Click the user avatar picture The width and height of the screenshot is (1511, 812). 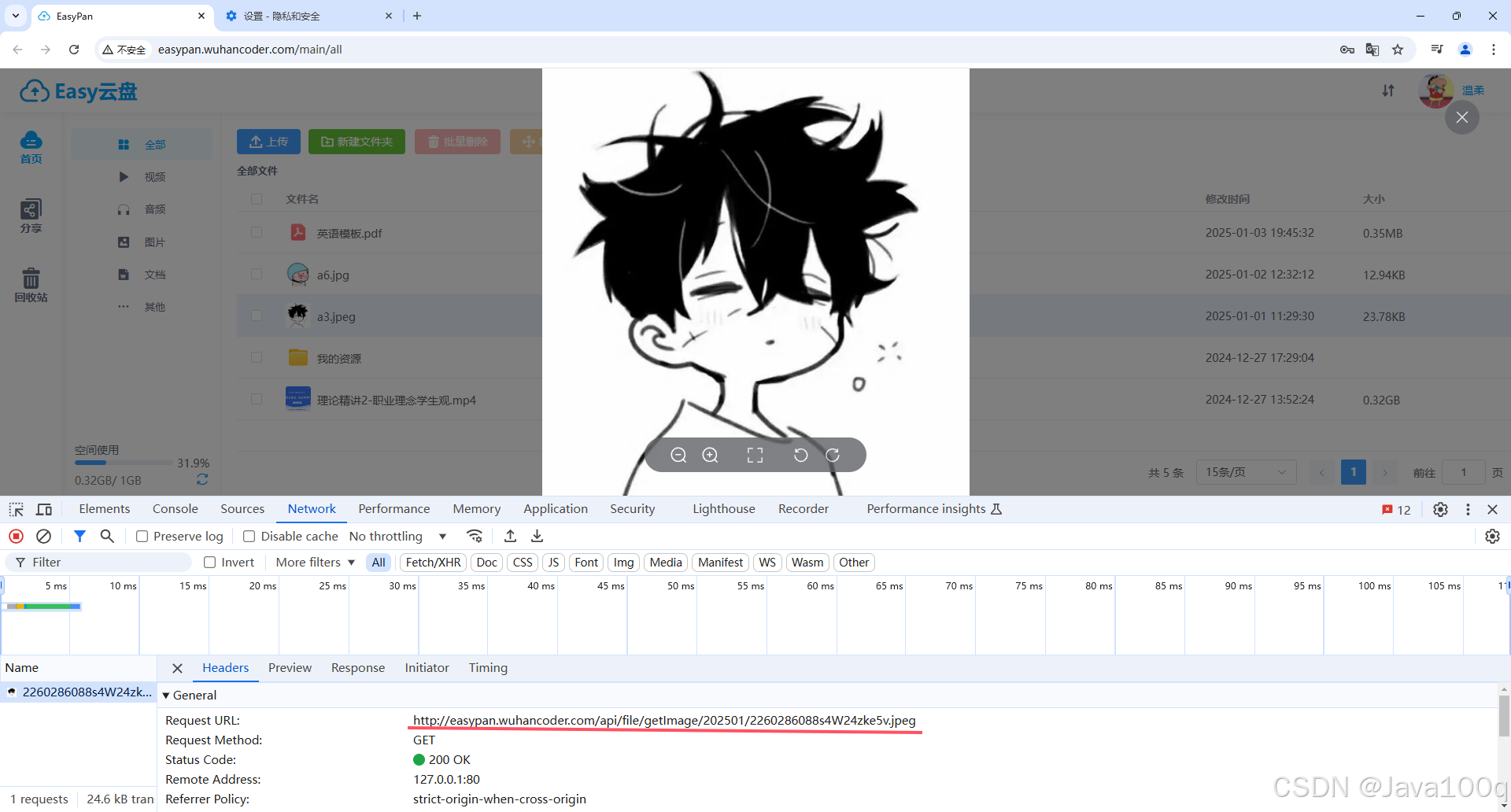pyautogui.click(x=1436, y=90)
